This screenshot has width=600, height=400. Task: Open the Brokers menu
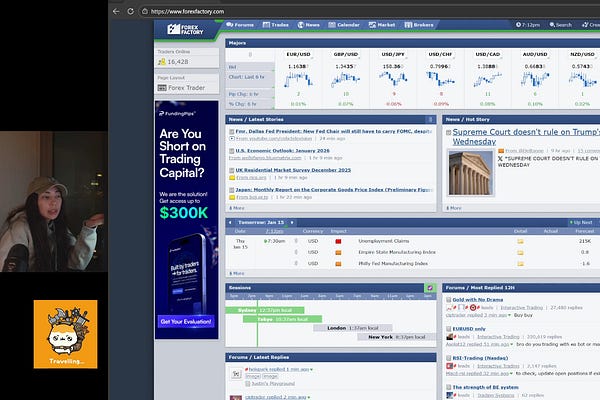tap(419, 25)
